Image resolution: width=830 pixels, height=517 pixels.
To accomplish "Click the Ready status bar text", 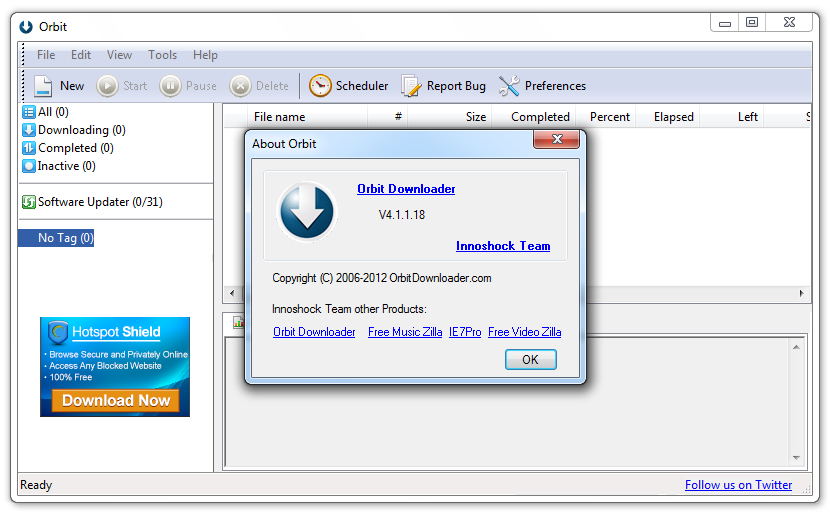I will (36, 485).
